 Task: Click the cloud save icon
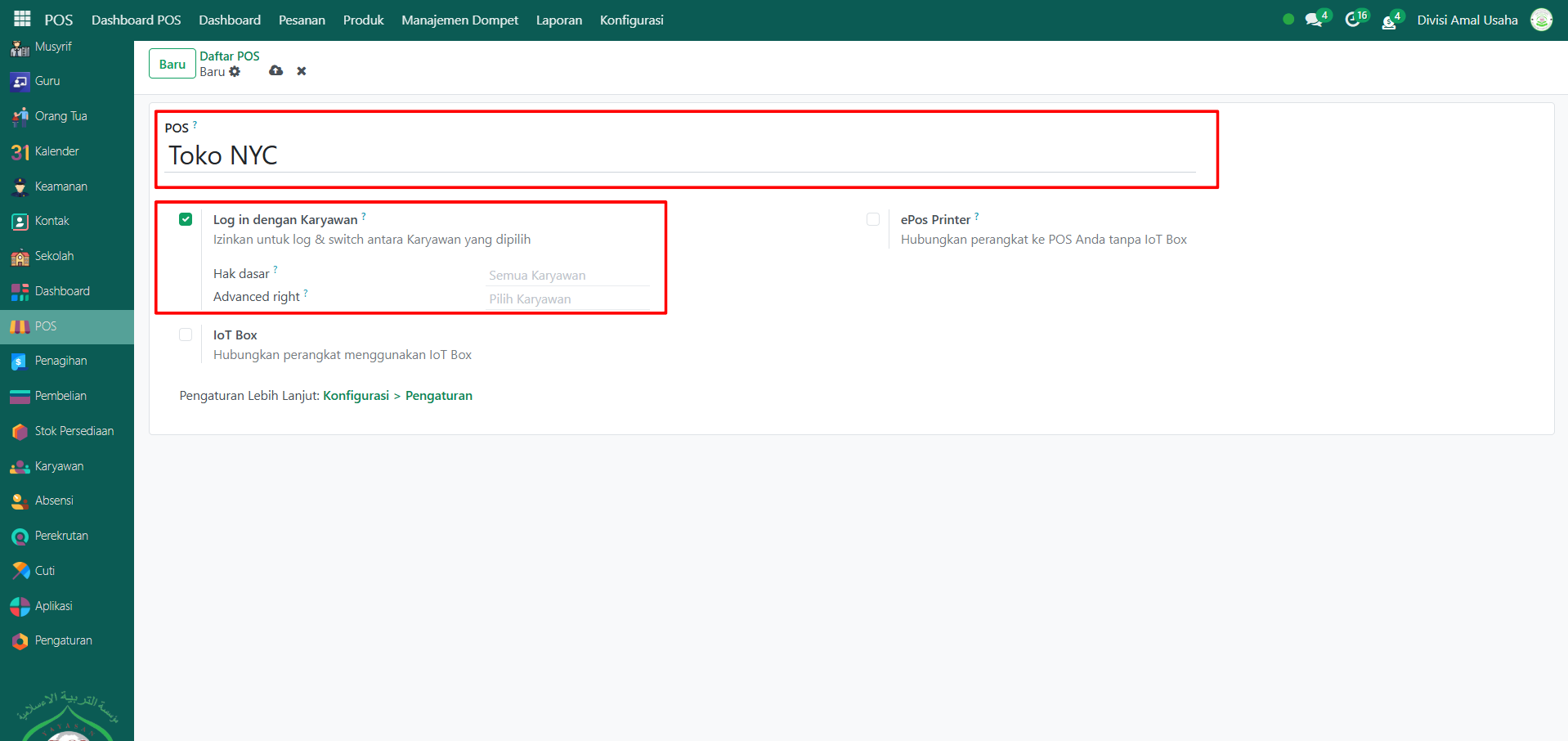point(276,71)
